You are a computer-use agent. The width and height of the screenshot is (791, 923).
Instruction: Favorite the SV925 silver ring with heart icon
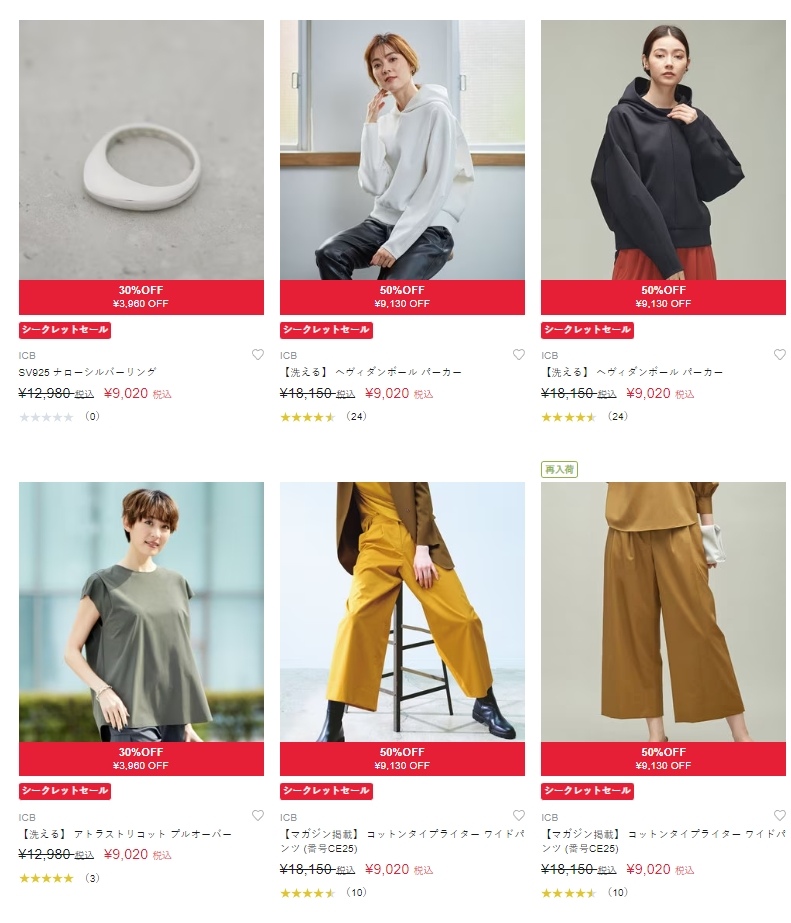258,354
